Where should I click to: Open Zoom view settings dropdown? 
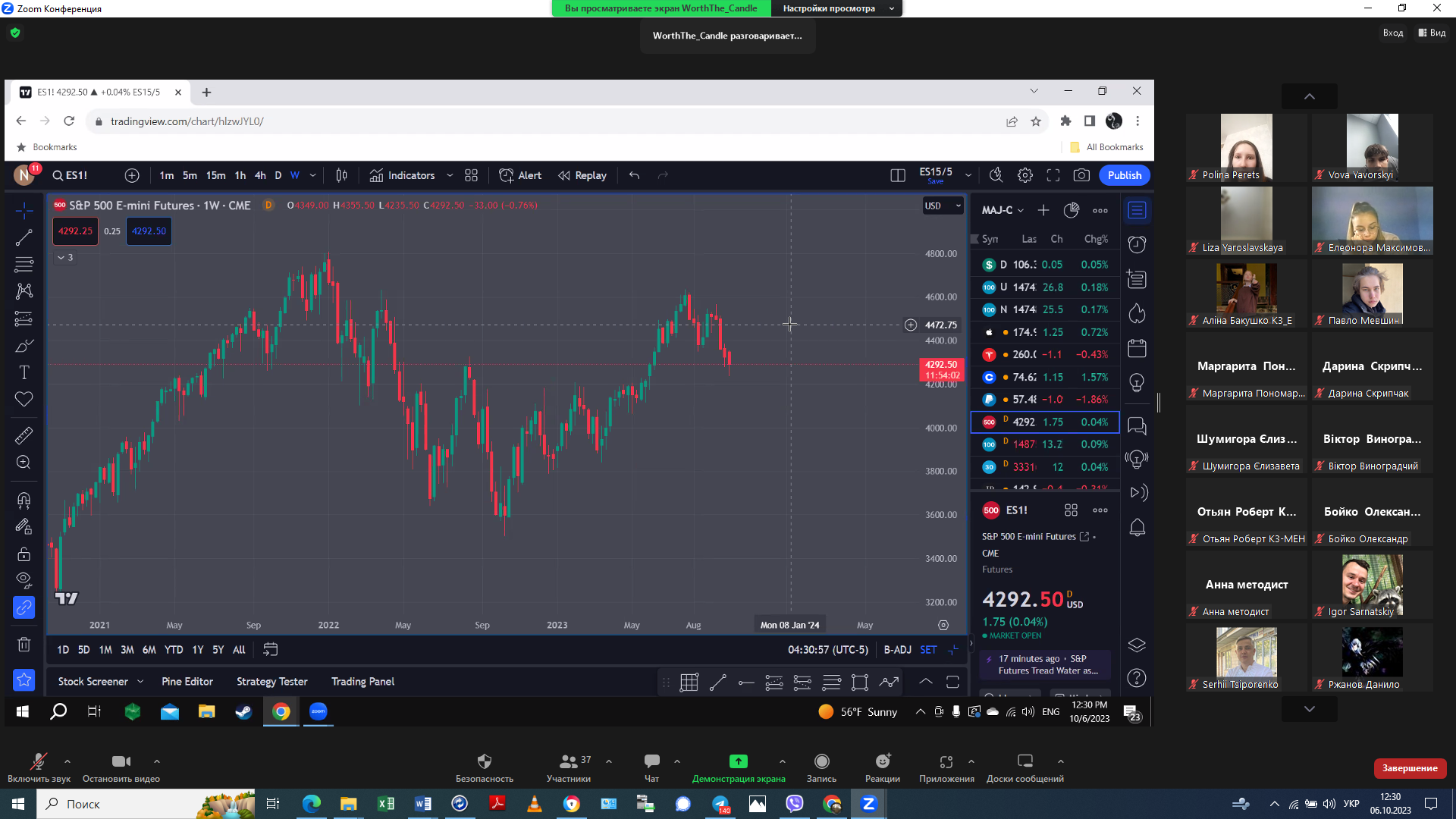pyautogui.click(x=837, y=8)
